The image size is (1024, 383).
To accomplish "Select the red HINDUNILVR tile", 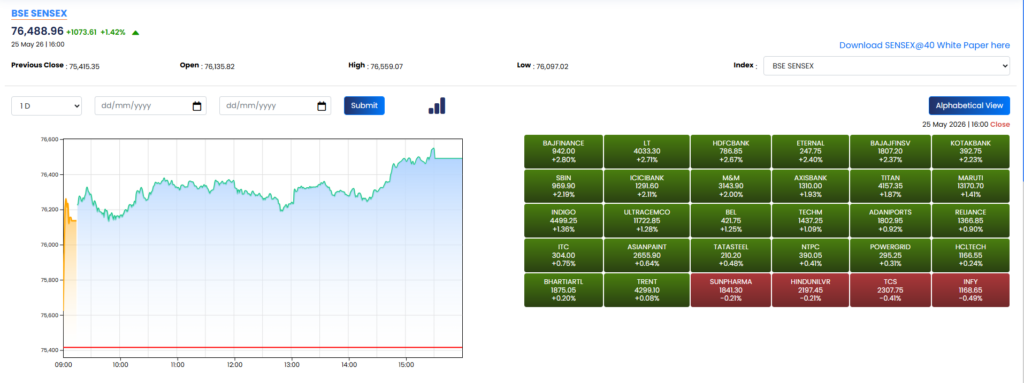I will [x=810, y=290].
